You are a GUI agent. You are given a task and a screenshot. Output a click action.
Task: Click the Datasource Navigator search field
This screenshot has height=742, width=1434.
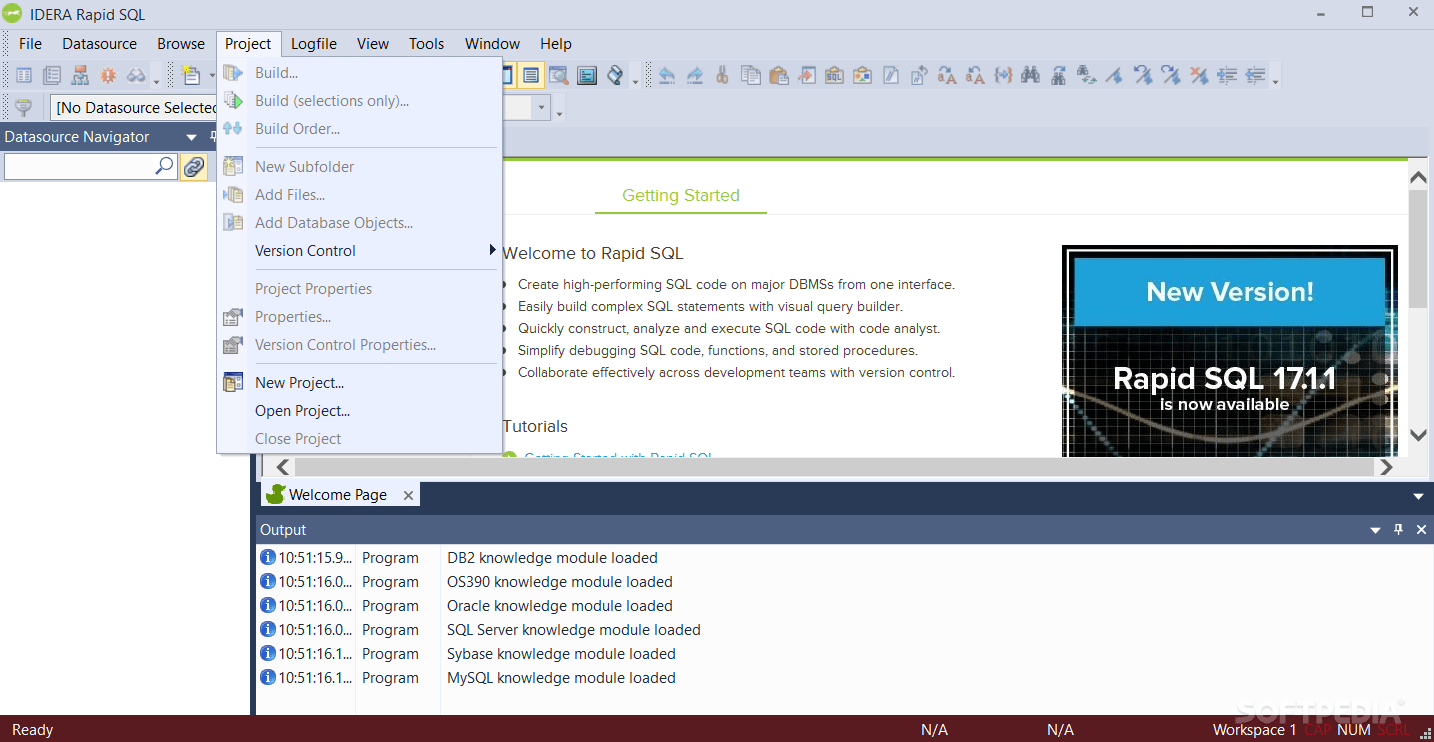coord(80,167)
